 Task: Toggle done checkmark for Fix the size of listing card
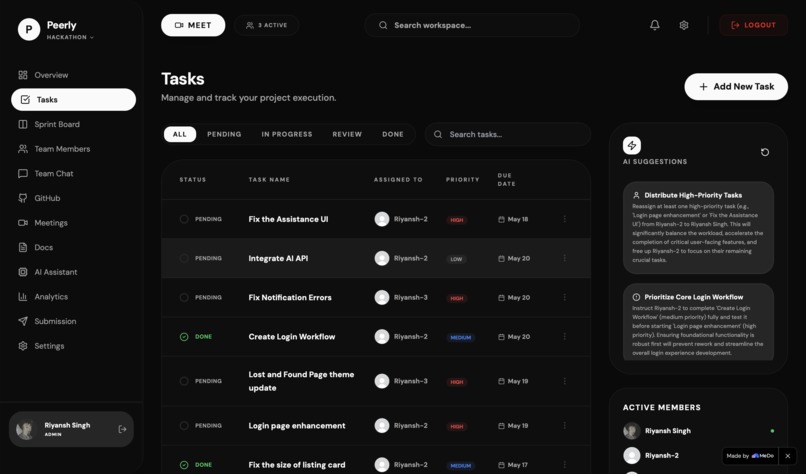184,465
